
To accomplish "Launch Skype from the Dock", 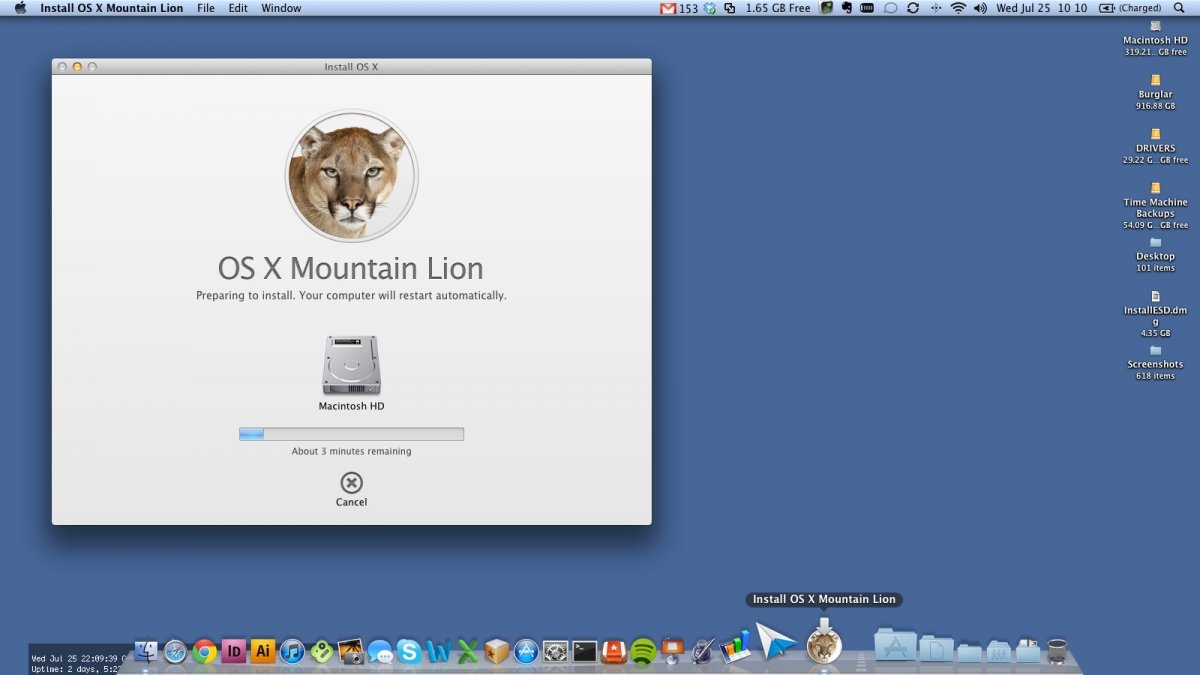I will pos(409,651).
